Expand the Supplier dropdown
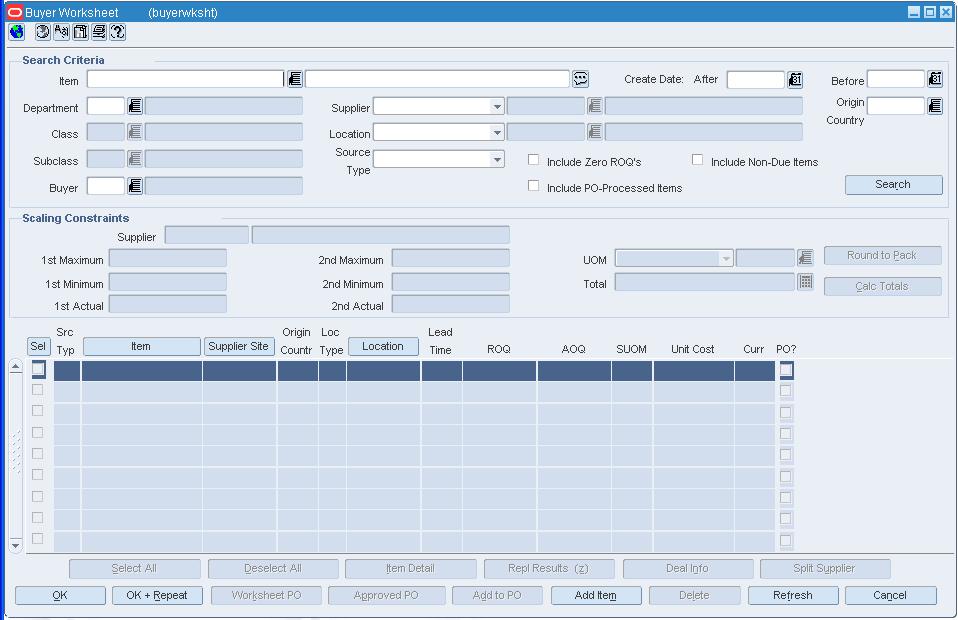The width and height of the screenshot is (958, 620). click(x=497, y=107)
